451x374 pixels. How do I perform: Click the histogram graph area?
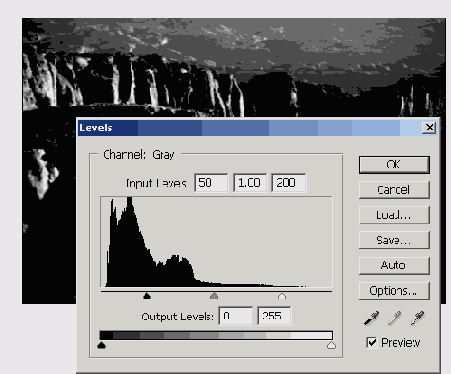[216, 242]
